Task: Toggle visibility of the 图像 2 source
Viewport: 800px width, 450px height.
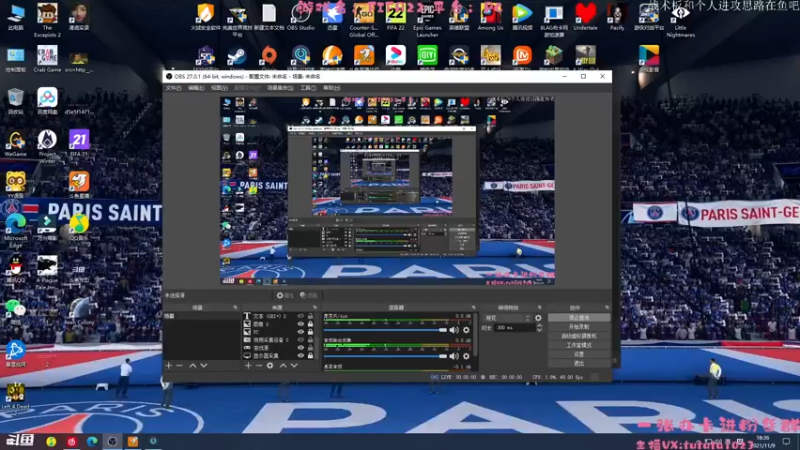Action: (301, 324)
